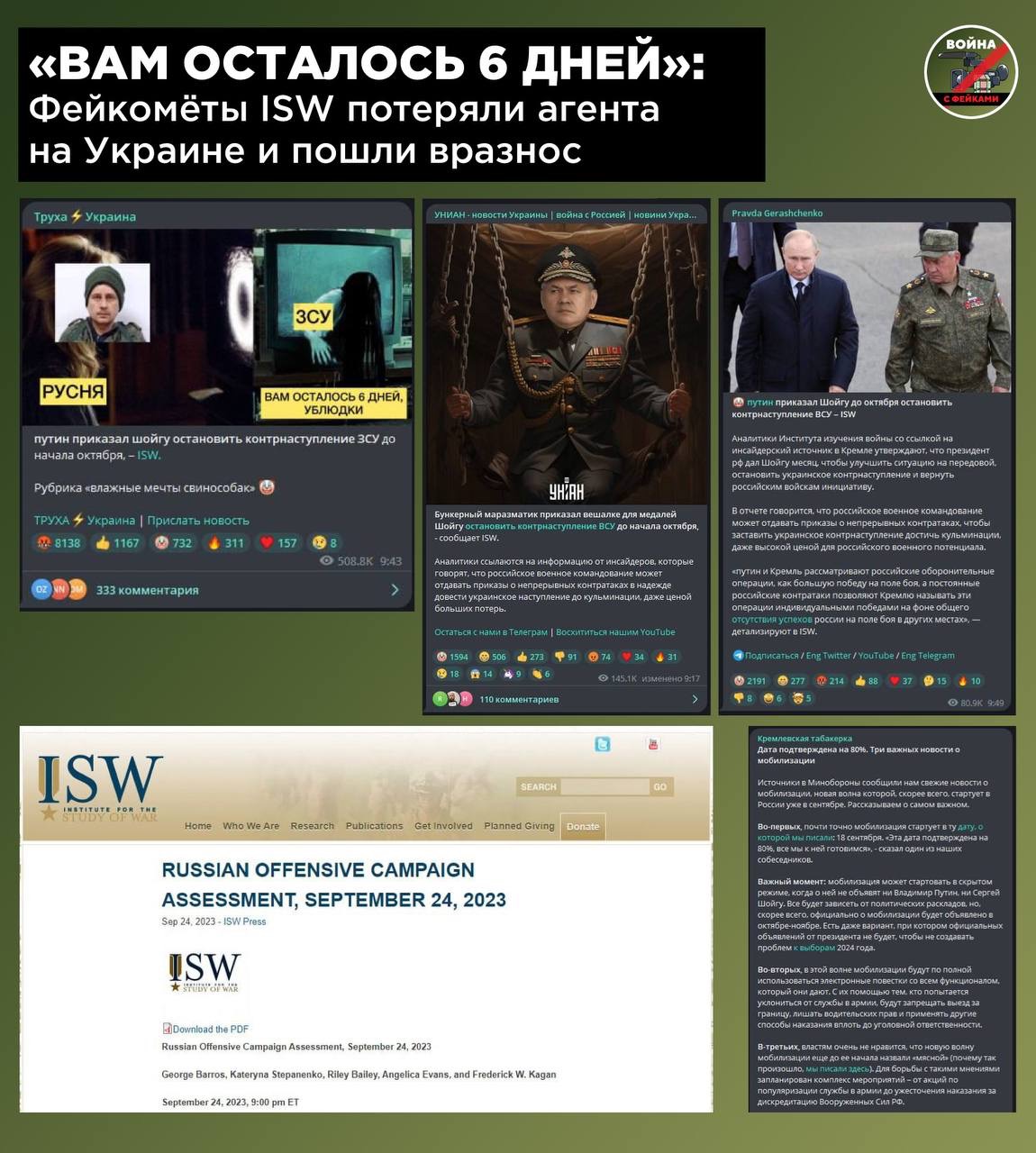Click the thumbs-up 1167 reaction on the Труха post

(117, 542)
